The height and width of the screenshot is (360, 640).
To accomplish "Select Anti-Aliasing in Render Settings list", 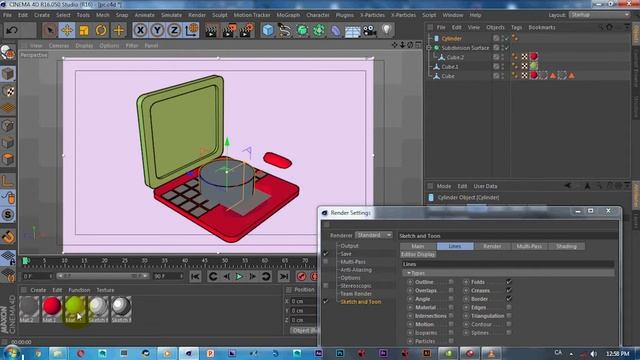I will (x=356, y=270).
